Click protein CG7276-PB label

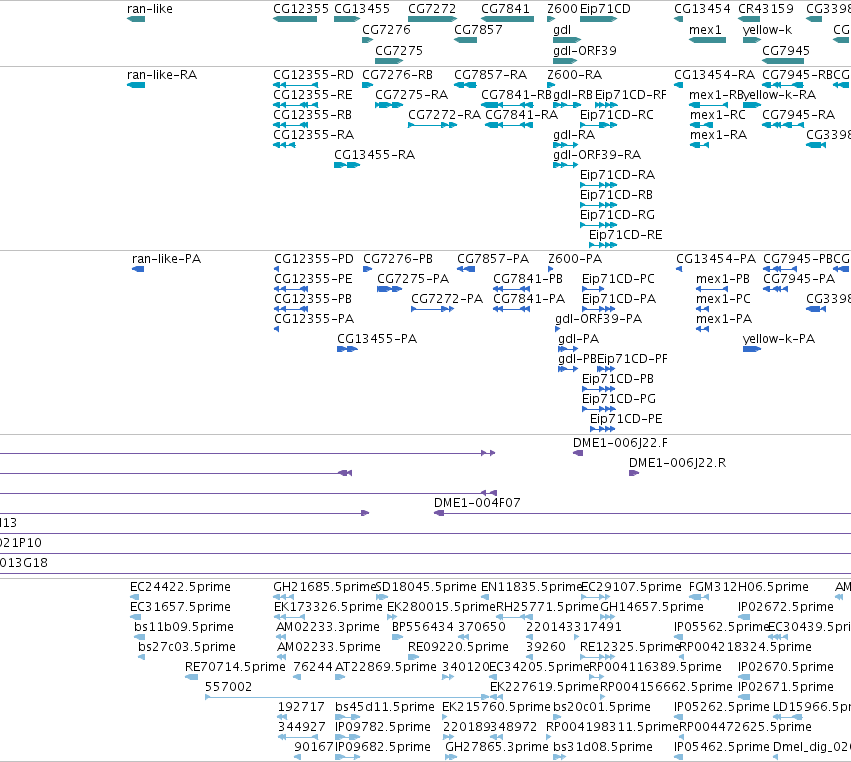398,259
